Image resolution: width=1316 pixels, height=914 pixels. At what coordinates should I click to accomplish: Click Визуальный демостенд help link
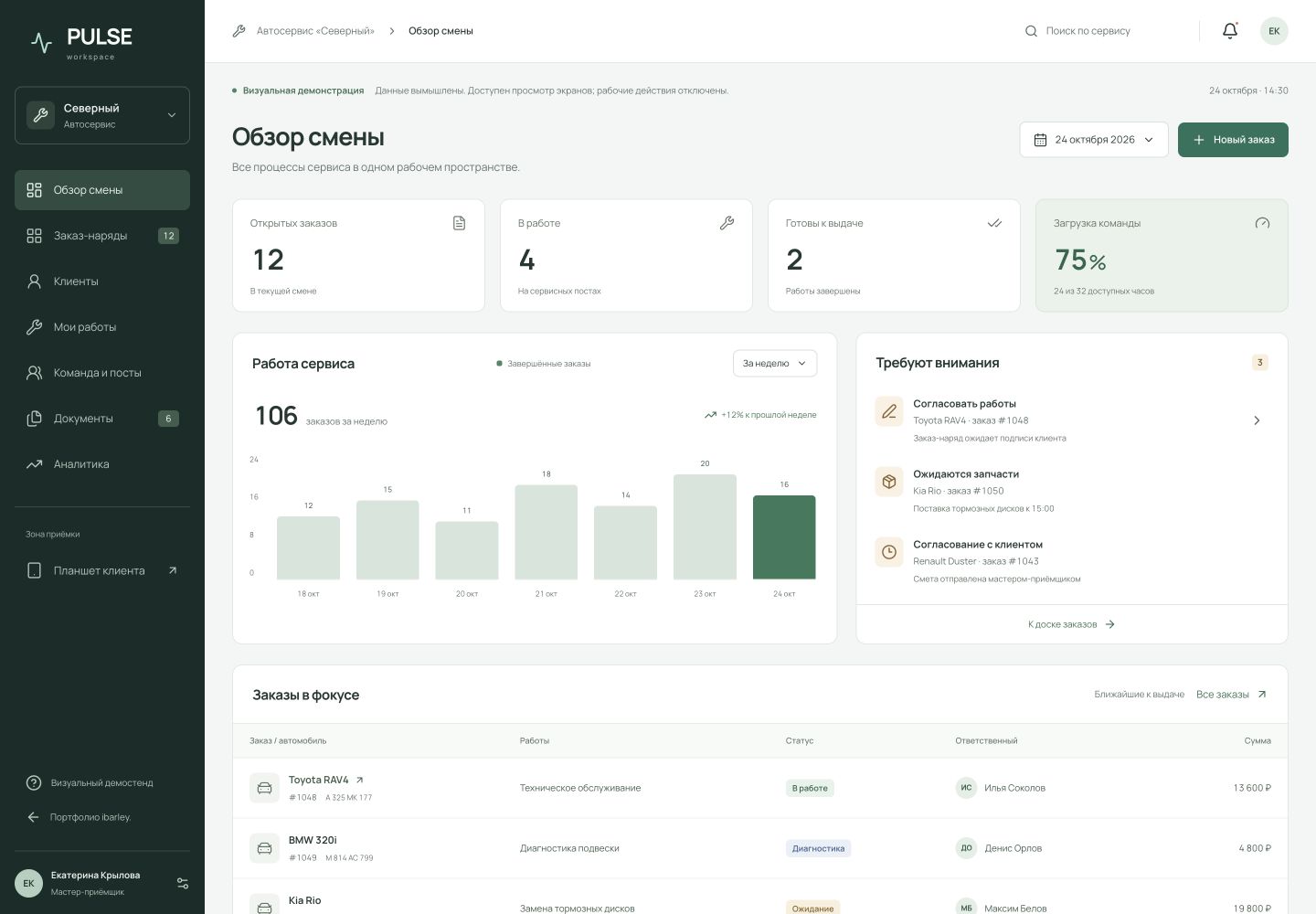90,783
